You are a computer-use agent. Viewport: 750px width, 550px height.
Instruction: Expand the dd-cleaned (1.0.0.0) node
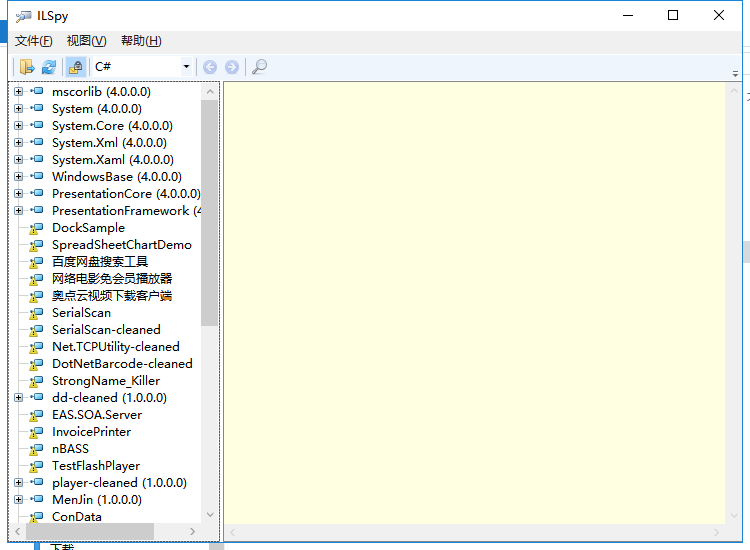[x=18, y=397]
